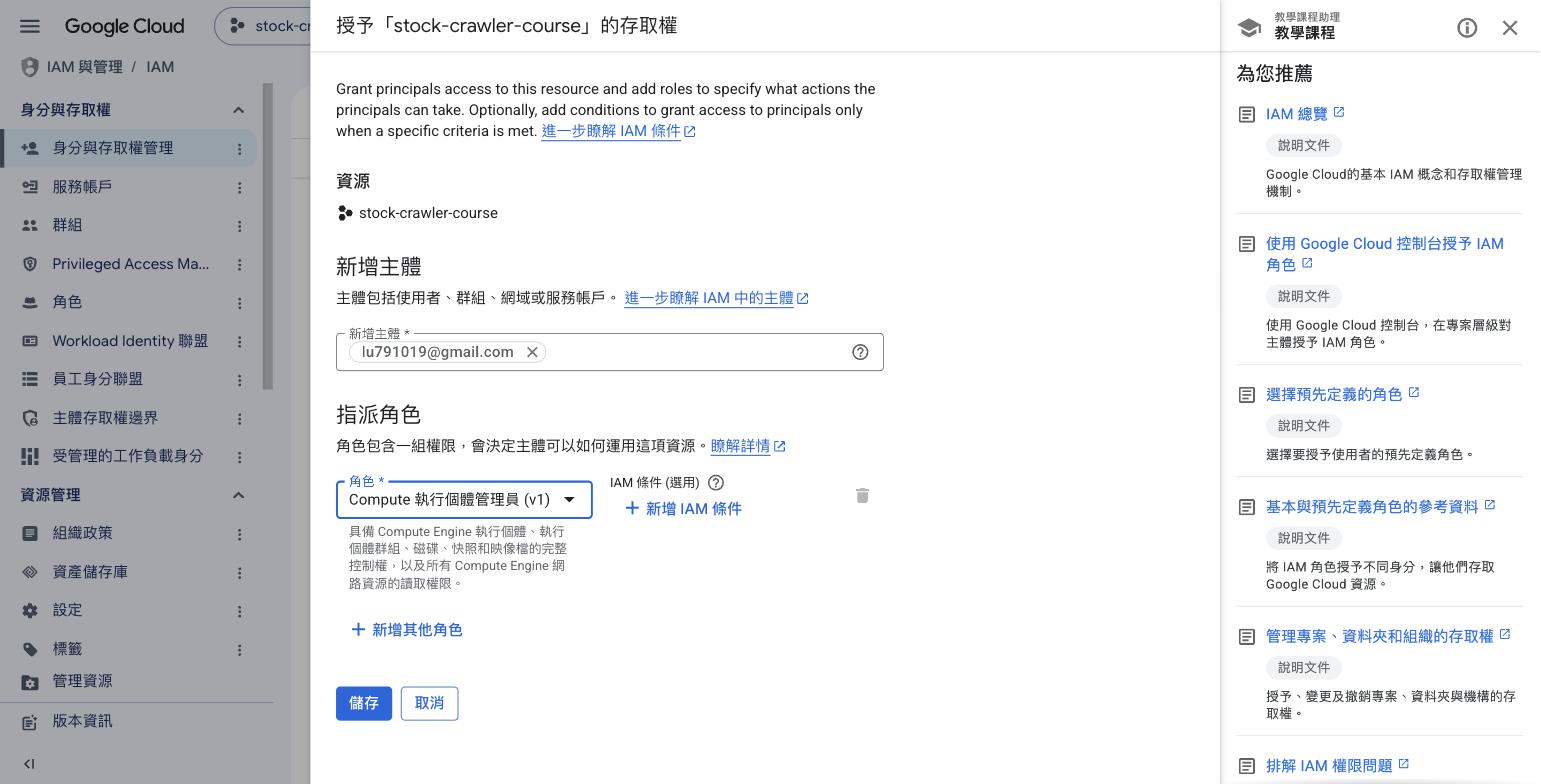Open 瞭解詳情 link under 指派角色

[x=748, y=446]
